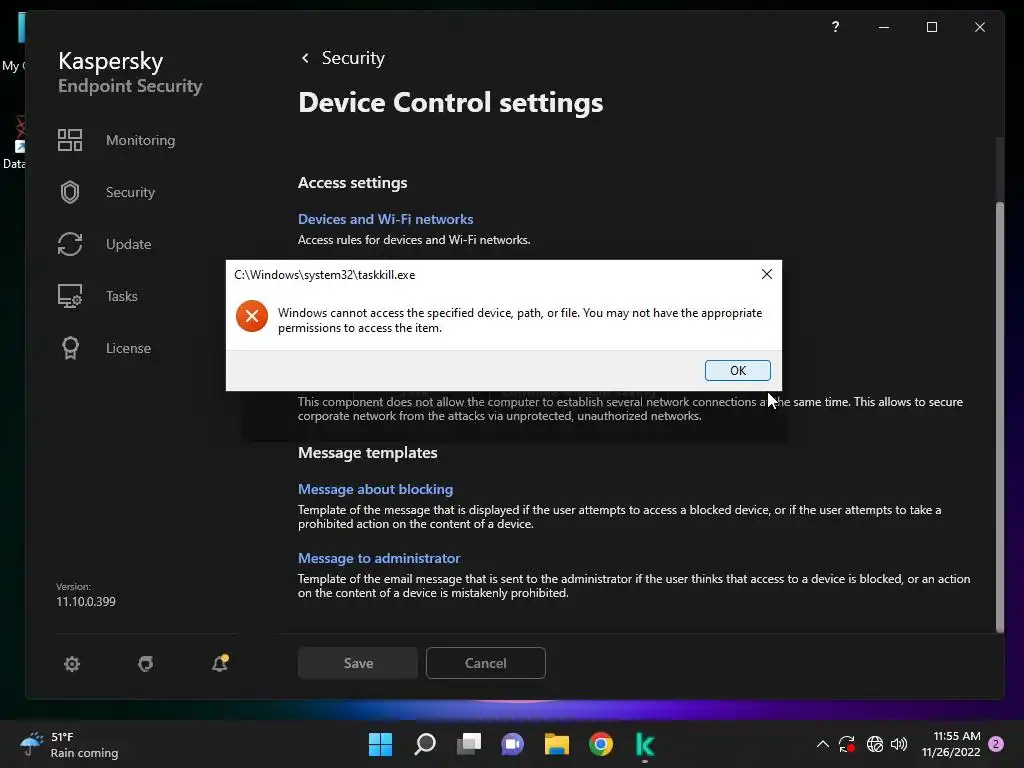Click the dialog title C:\Windows\system32\taskkill.exe
1024x768 pixels.
[x=325, y=275]
